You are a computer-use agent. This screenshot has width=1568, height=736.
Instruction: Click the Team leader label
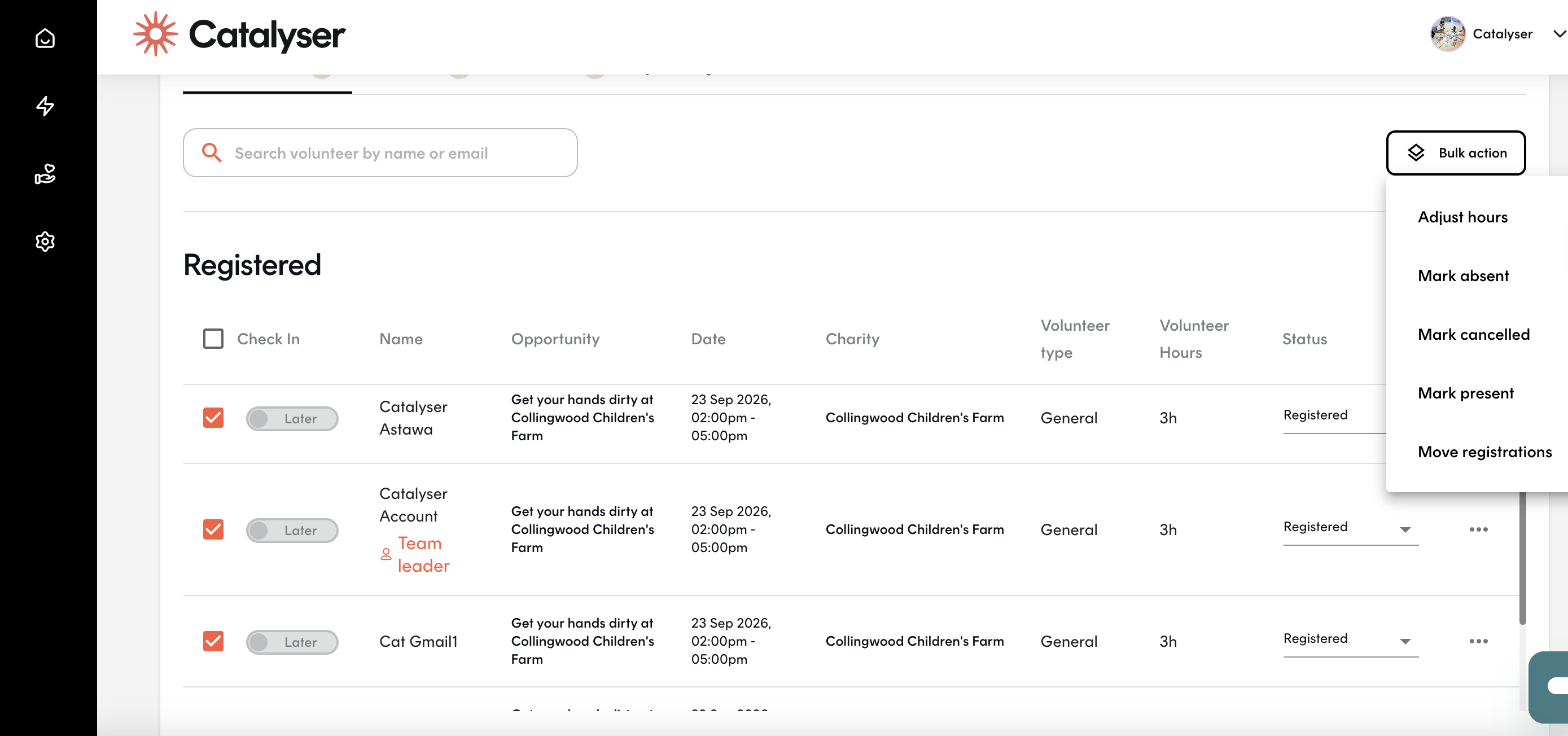[x=424, y=554]
